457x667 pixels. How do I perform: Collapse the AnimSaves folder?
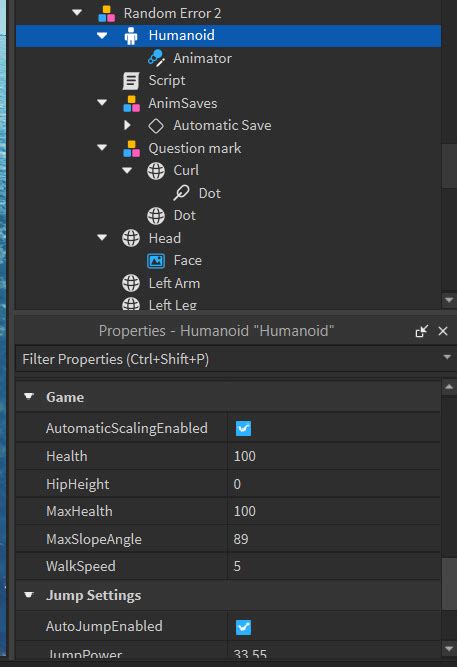102,103
